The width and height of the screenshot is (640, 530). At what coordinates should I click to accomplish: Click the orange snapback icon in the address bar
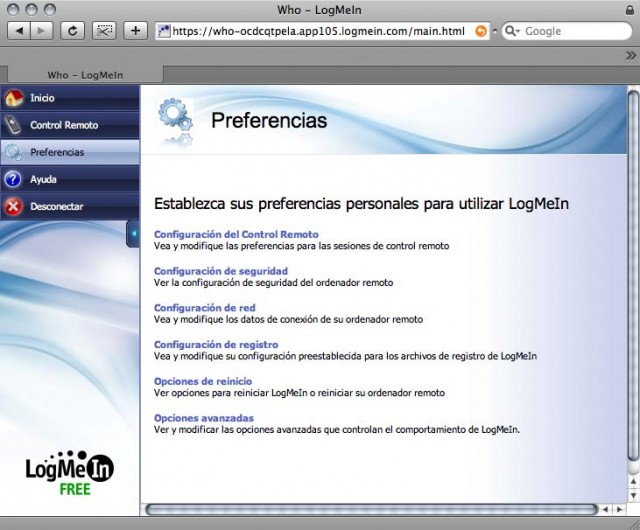tap(481, 31)
